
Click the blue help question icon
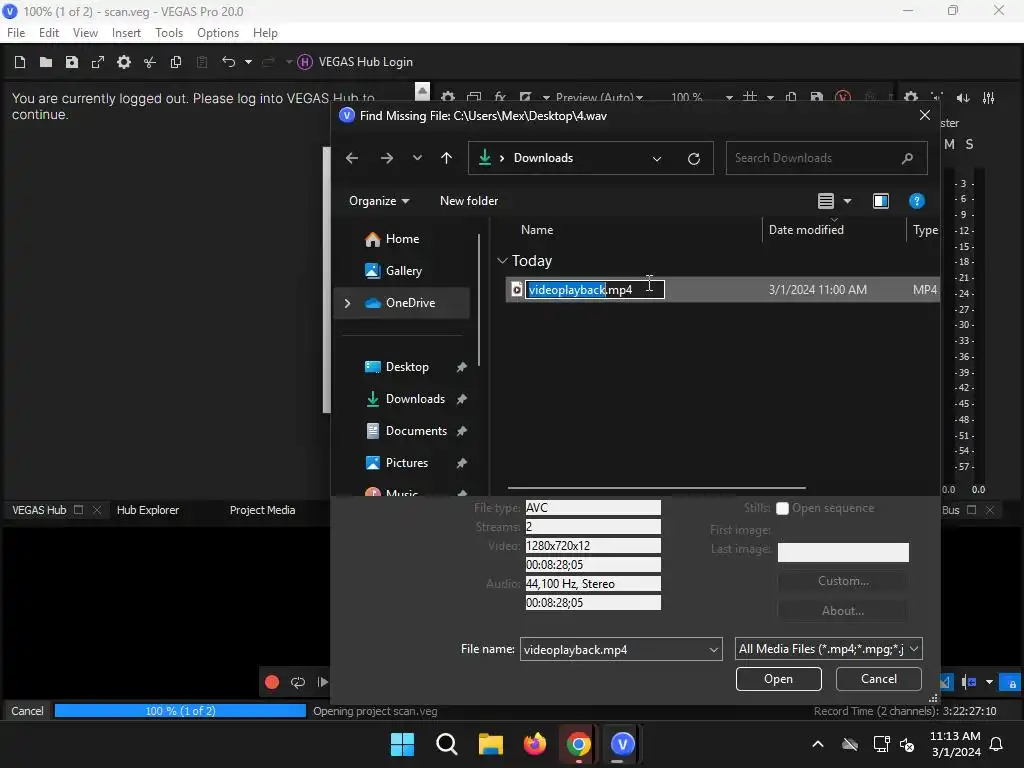click(917, 201)
